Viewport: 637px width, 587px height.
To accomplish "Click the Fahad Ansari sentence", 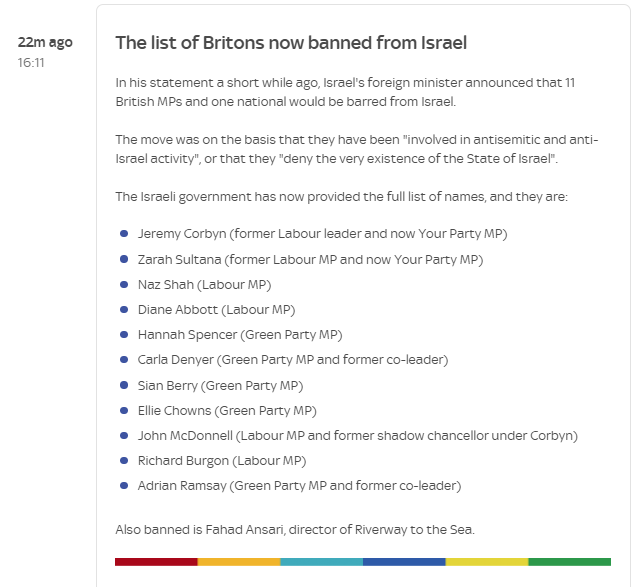I will click(x=295, y=529).
